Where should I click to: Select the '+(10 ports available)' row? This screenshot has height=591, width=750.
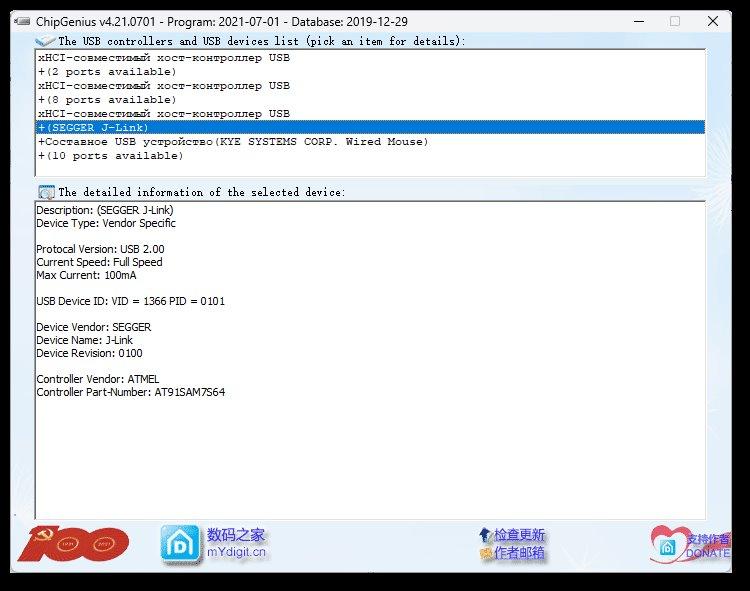[x=370, y=155]
